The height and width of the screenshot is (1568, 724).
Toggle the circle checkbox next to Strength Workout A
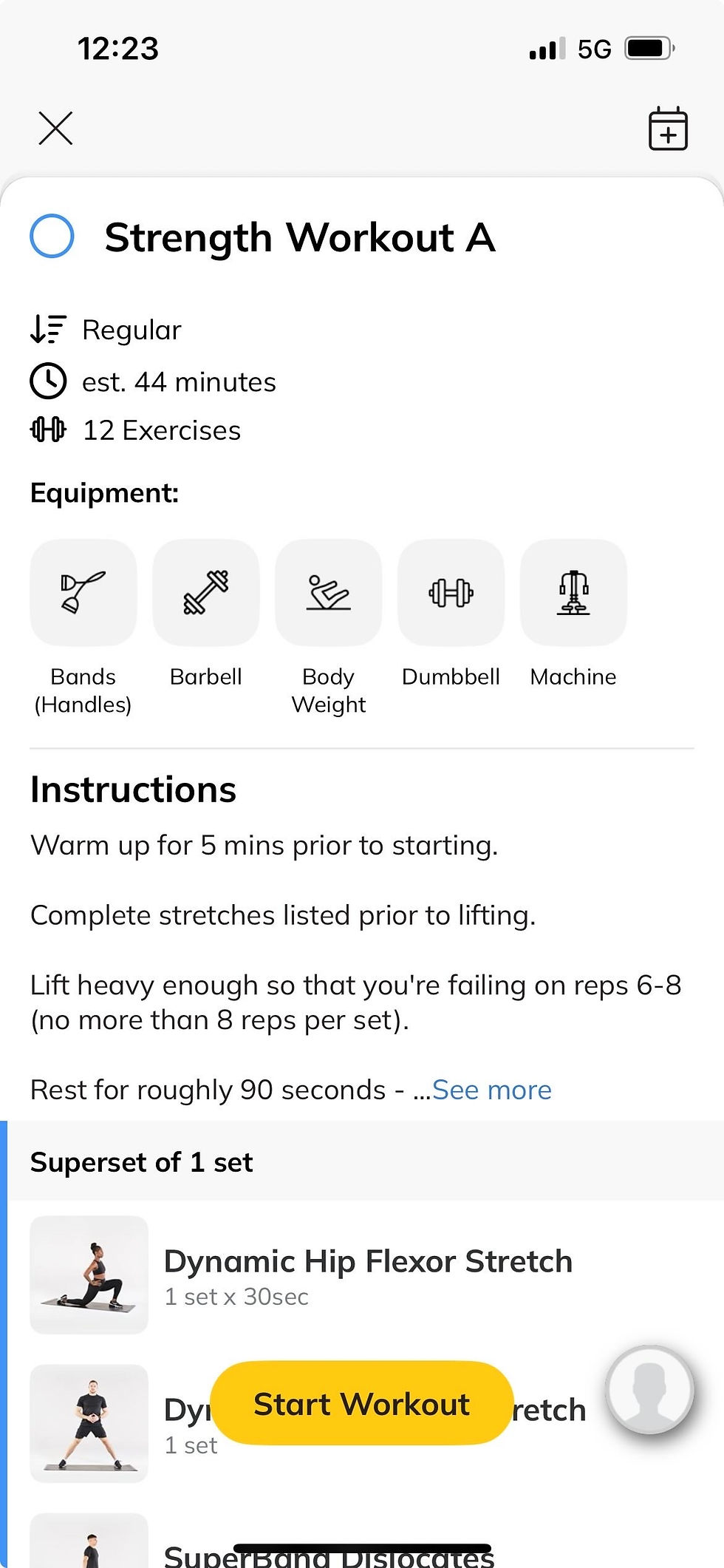click(51, 237)
